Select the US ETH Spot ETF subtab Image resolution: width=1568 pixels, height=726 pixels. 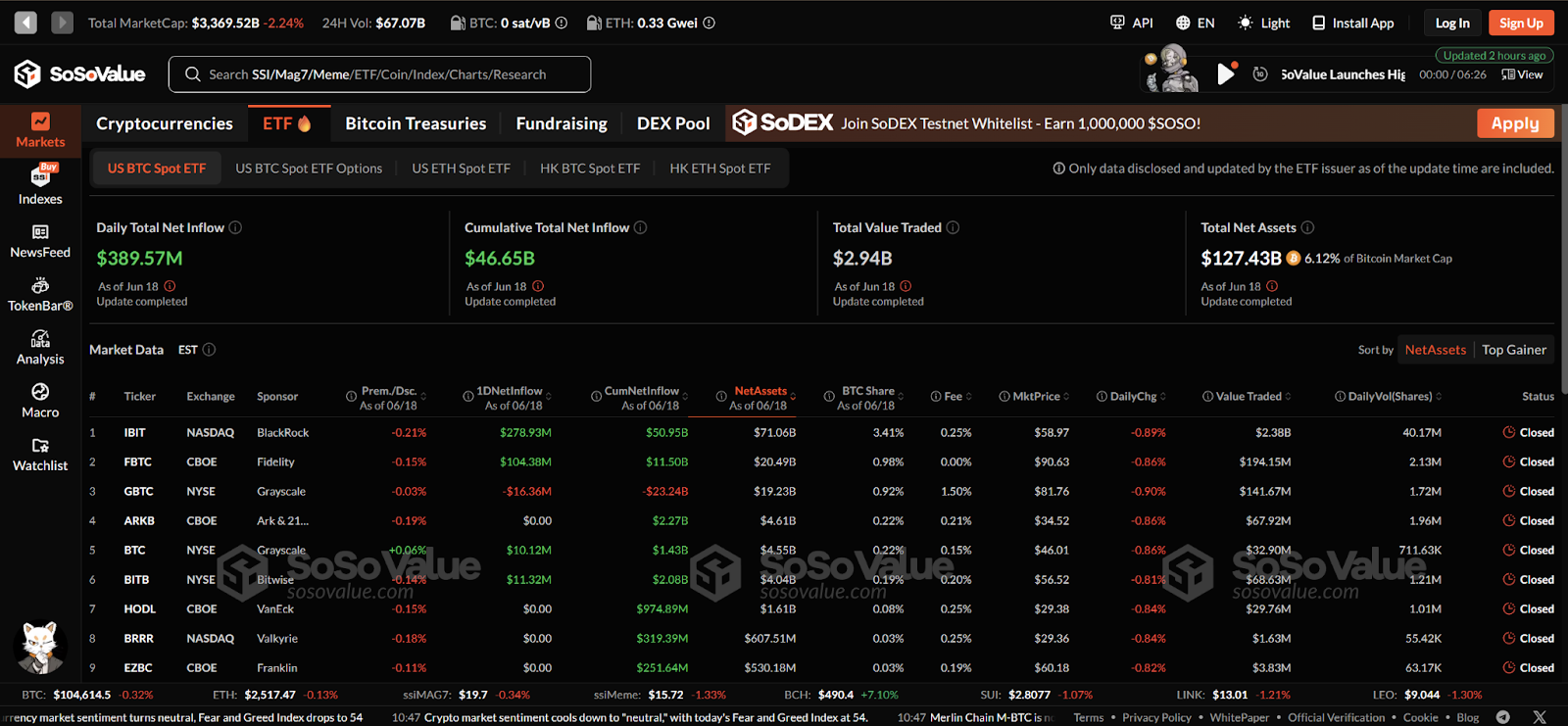[x=461, y=169]
